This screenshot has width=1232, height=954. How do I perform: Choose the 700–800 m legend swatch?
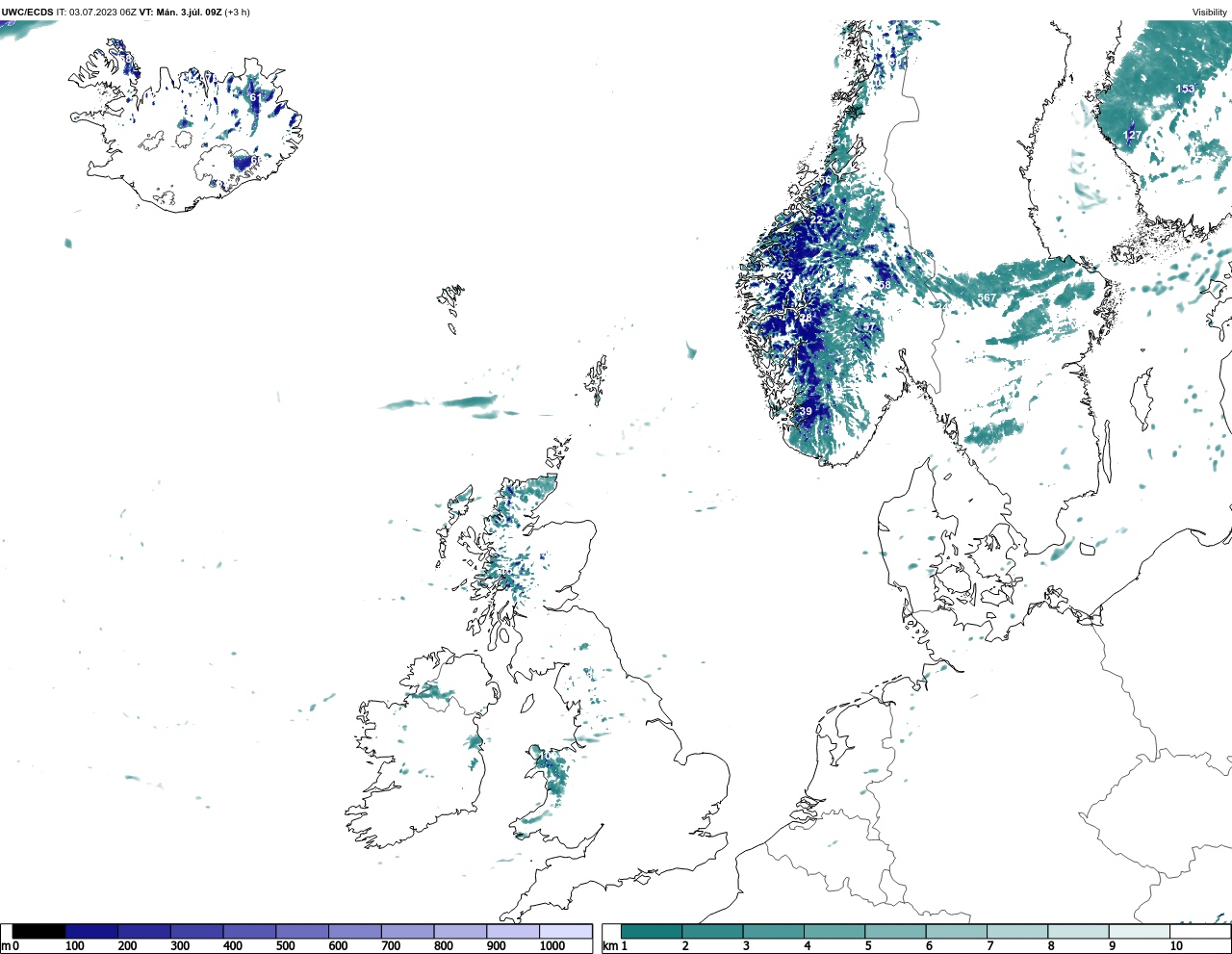[407, 931]
